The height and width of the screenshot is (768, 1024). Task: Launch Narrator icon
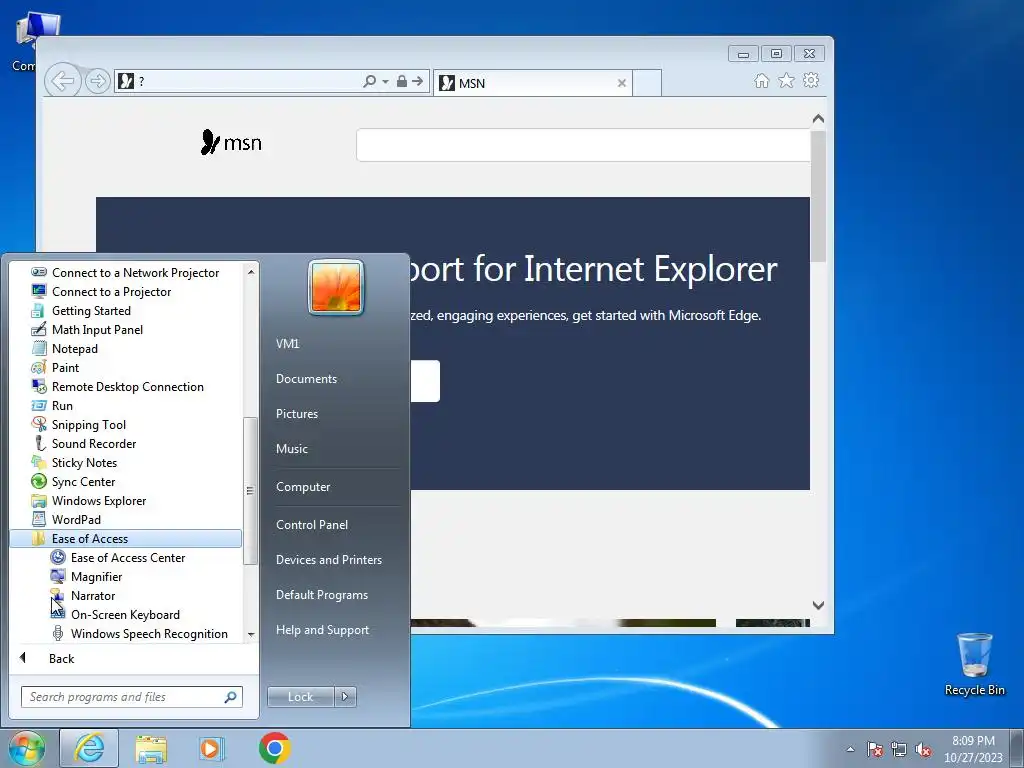pyautogui.click(x=58, y=595)
